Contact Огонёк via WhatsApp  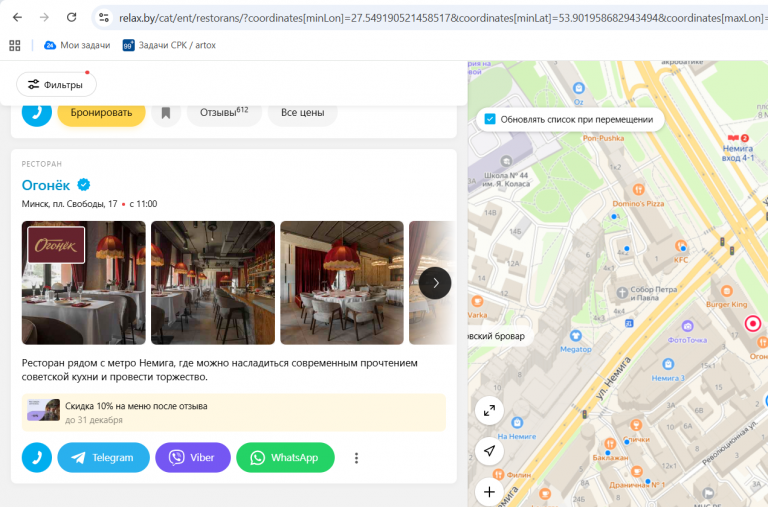point(285,458)
